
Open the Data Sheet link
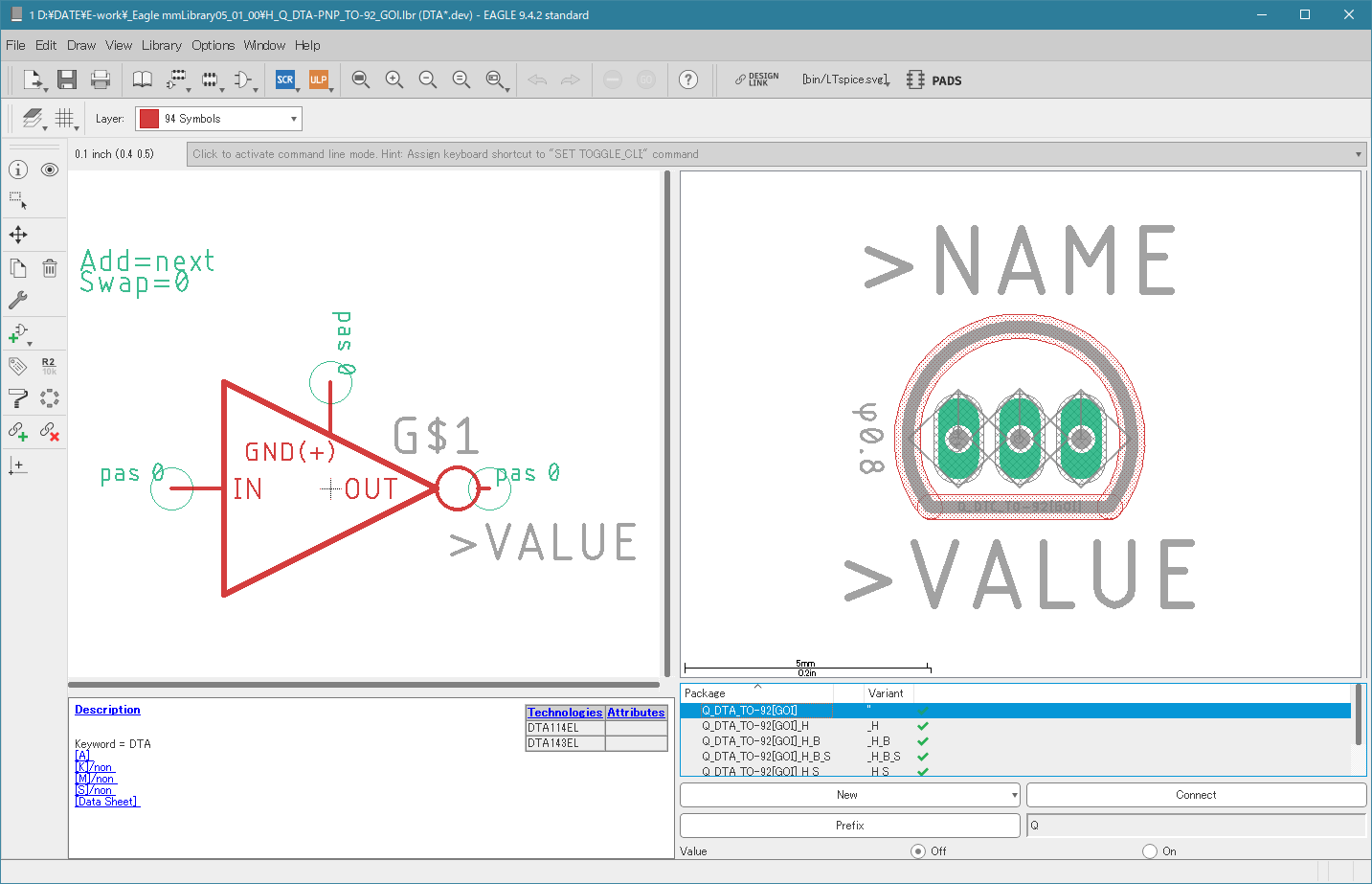(x=107, y=802)
